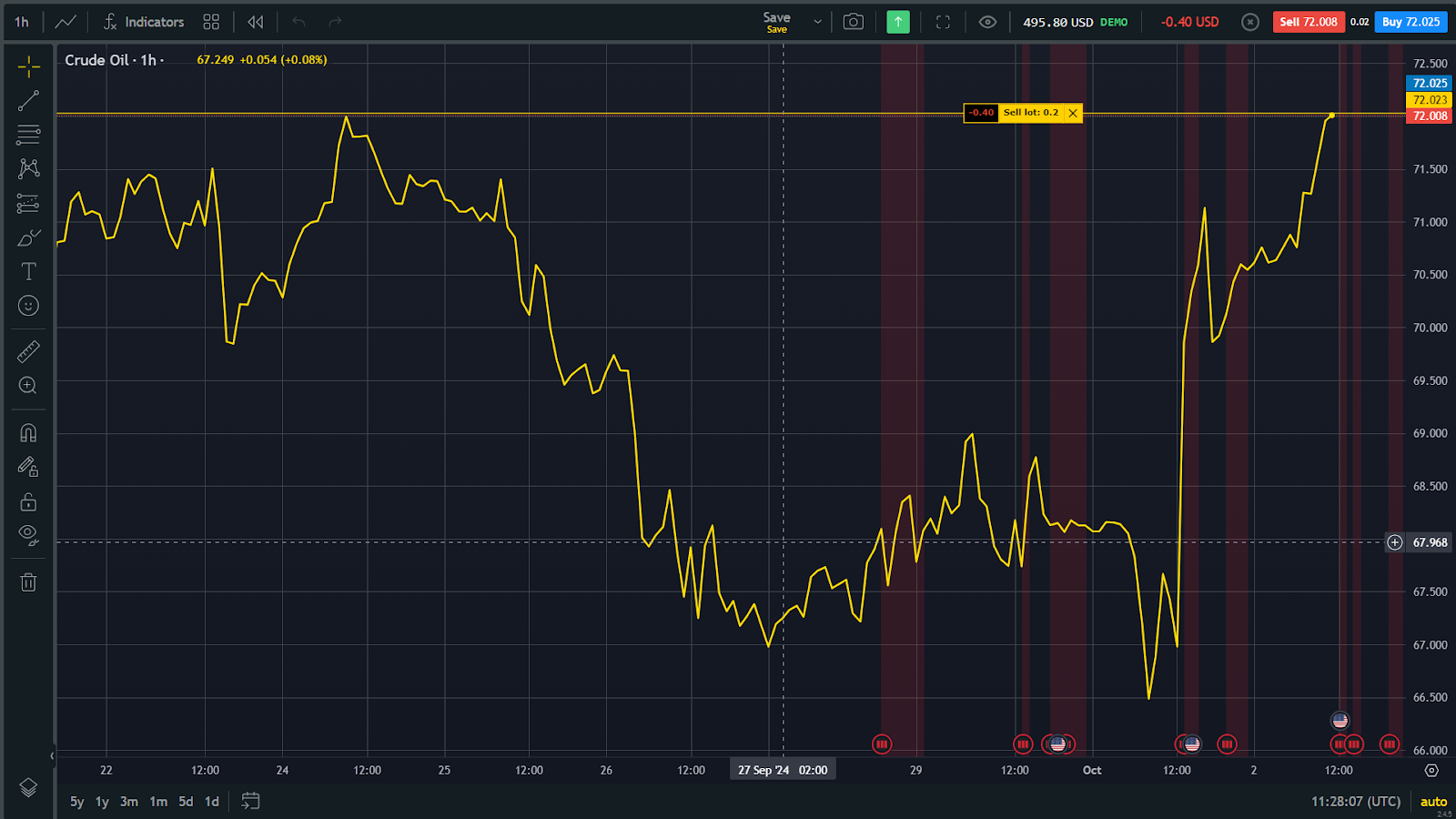
Task: Open the Indicators dialog
Action: (x=143, y=22)
